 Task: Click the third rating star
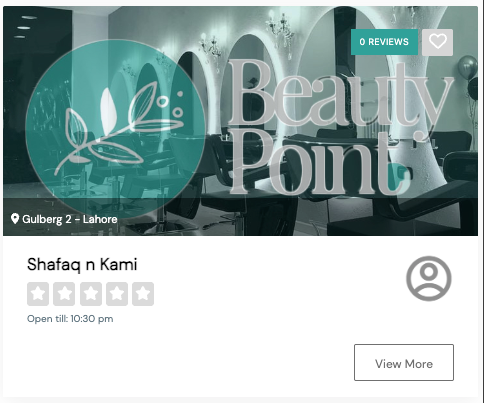tap(91, 294)
